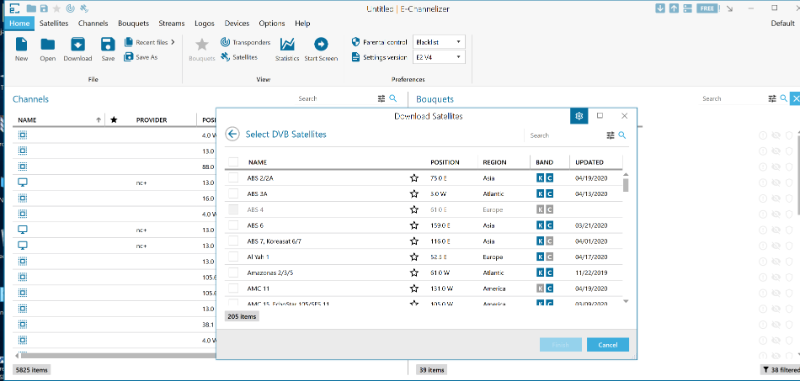
Task: Click the satellite icon in the title bar
Action: (x=84, y=8)
